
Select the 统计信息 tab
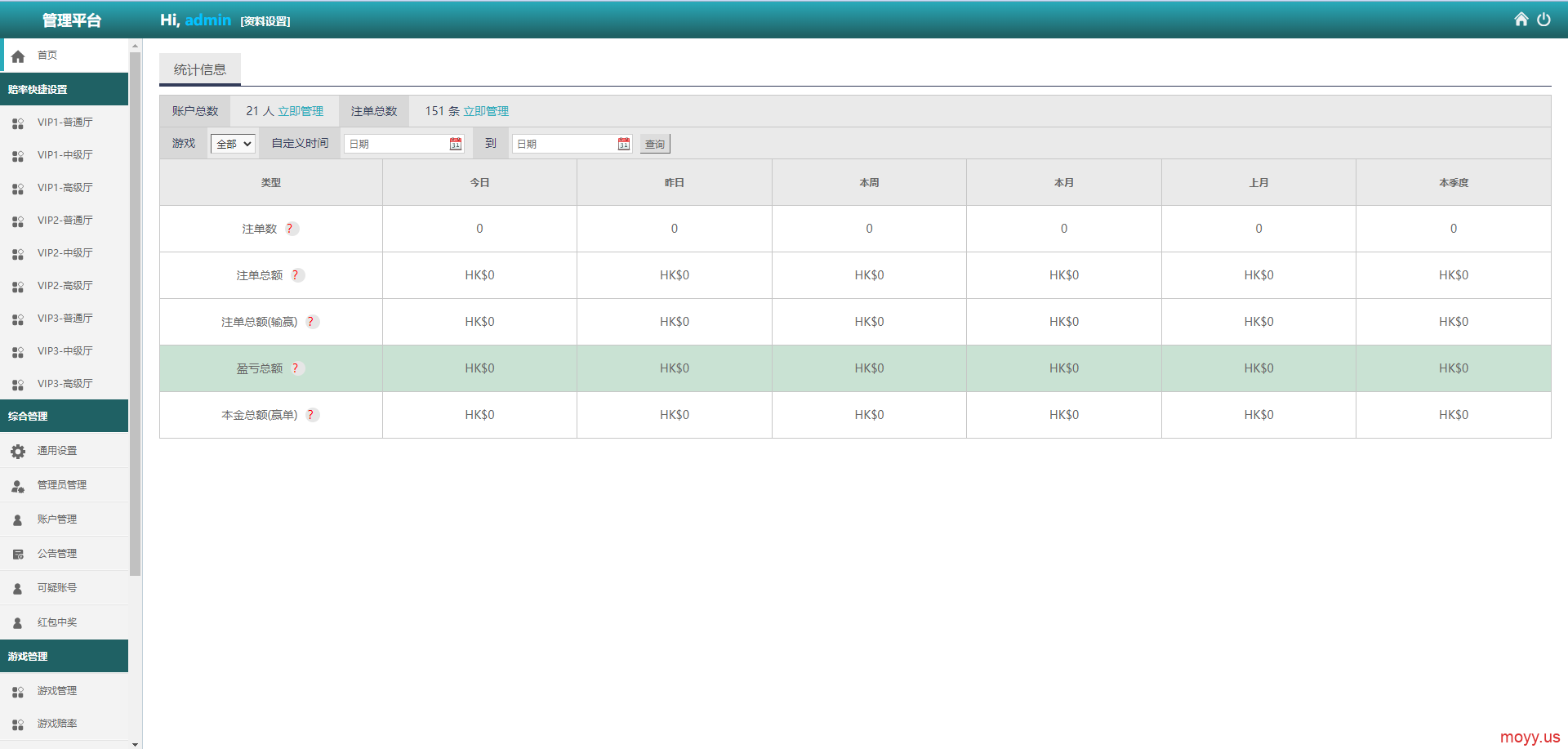[200, 69]
